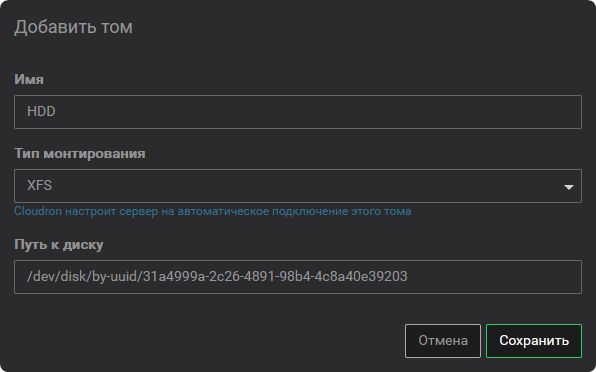Viewport: 596px width, 372px height.
Task: Click the XFS value text in dropdown
Action: coord(40,185)
